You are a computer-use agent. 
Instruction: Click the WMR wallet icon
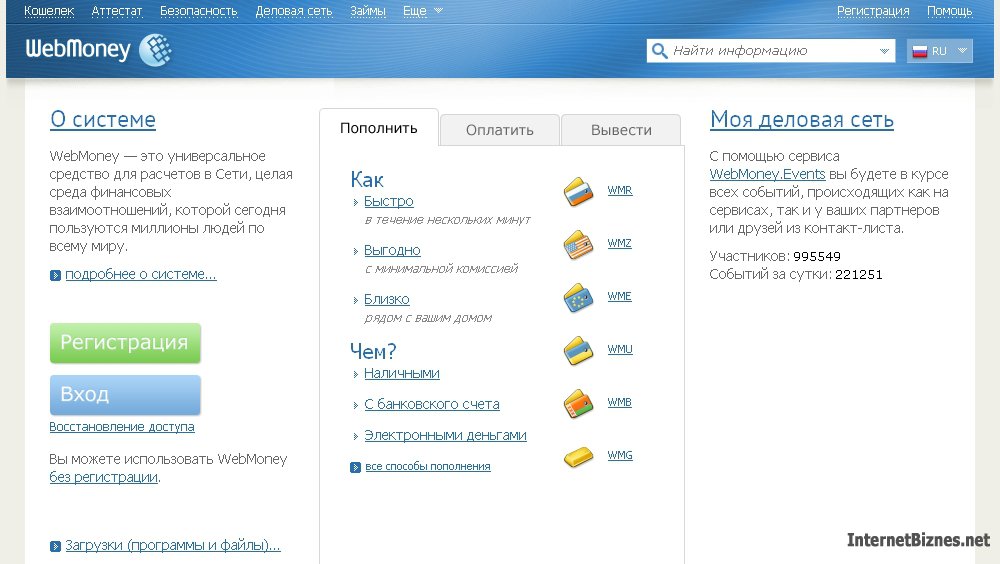[x=578, y=191]
